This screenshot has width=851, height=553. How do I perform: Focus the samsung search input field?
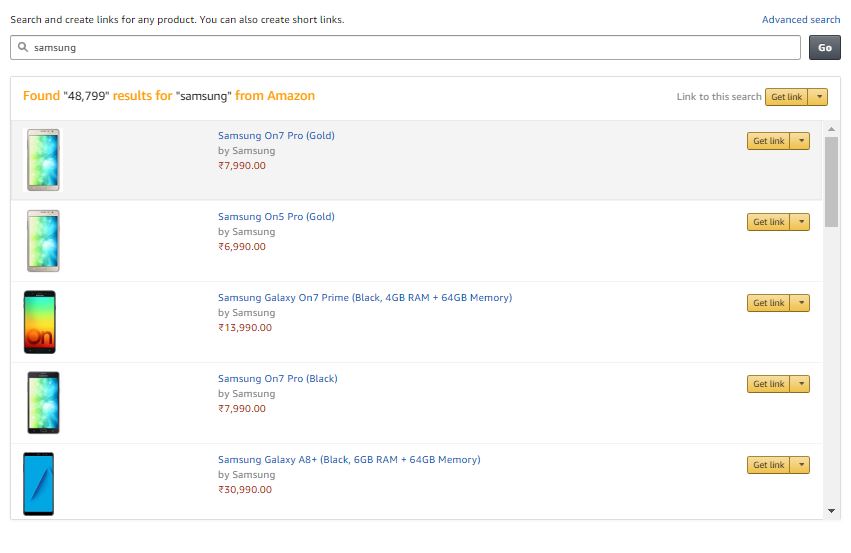(x=405, y=48)
